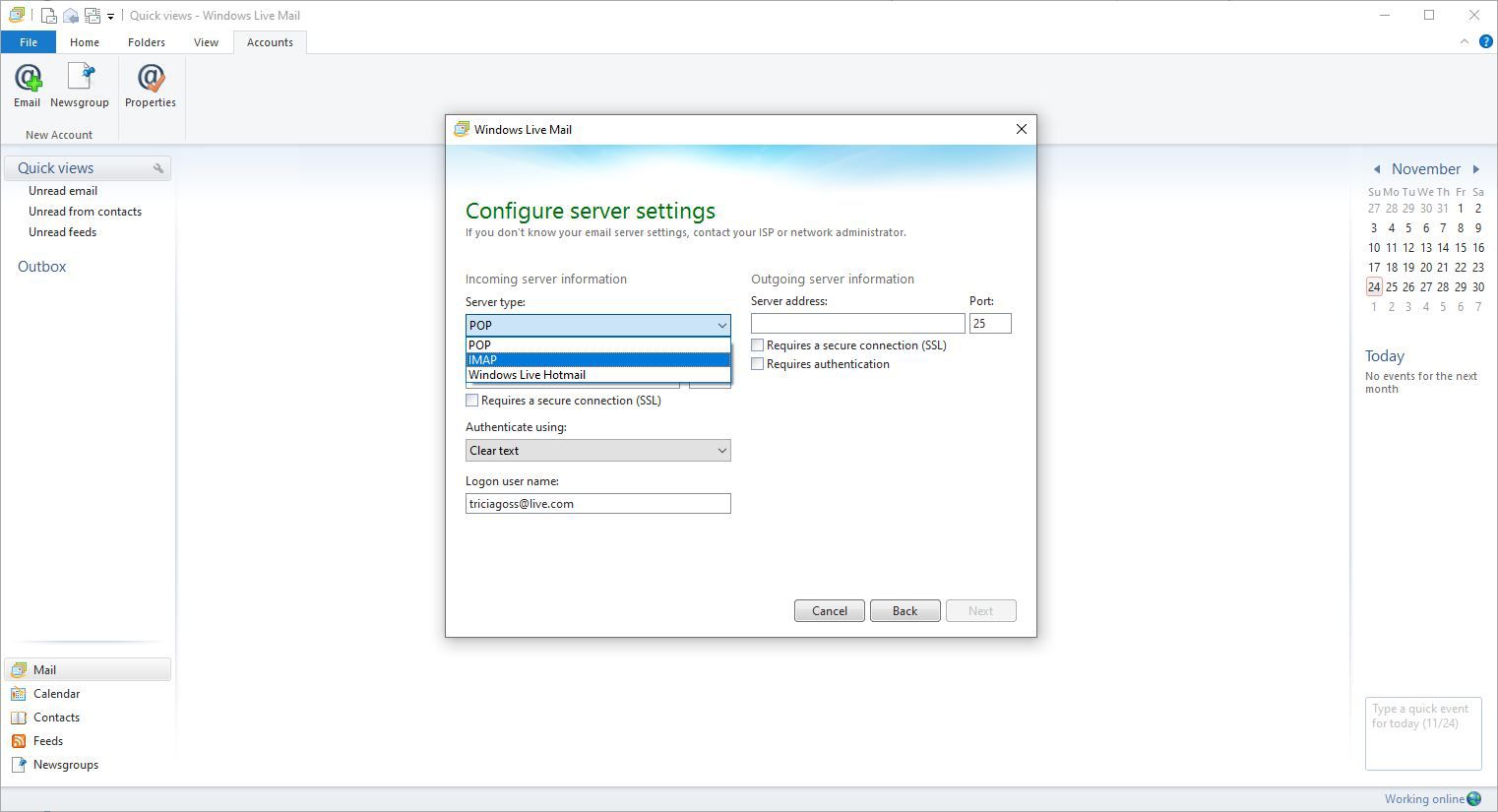This screenshot has height=812, width=1498.
Task: Enable Requires authentication checkbox
Action: point(758,364)
